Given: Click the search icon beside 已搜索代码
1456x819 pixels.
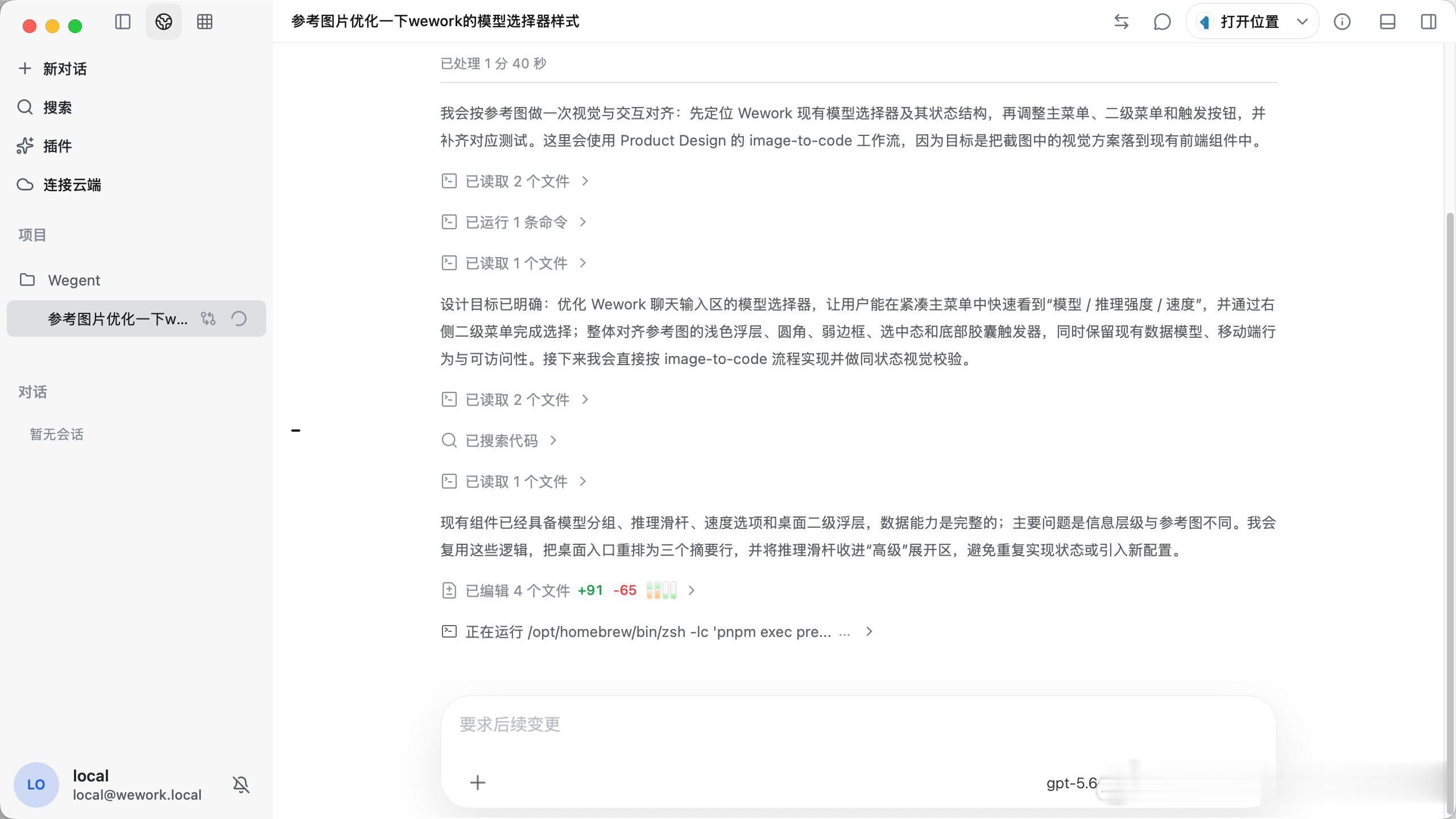Looking at the screenshot, I should coord(449,440).
